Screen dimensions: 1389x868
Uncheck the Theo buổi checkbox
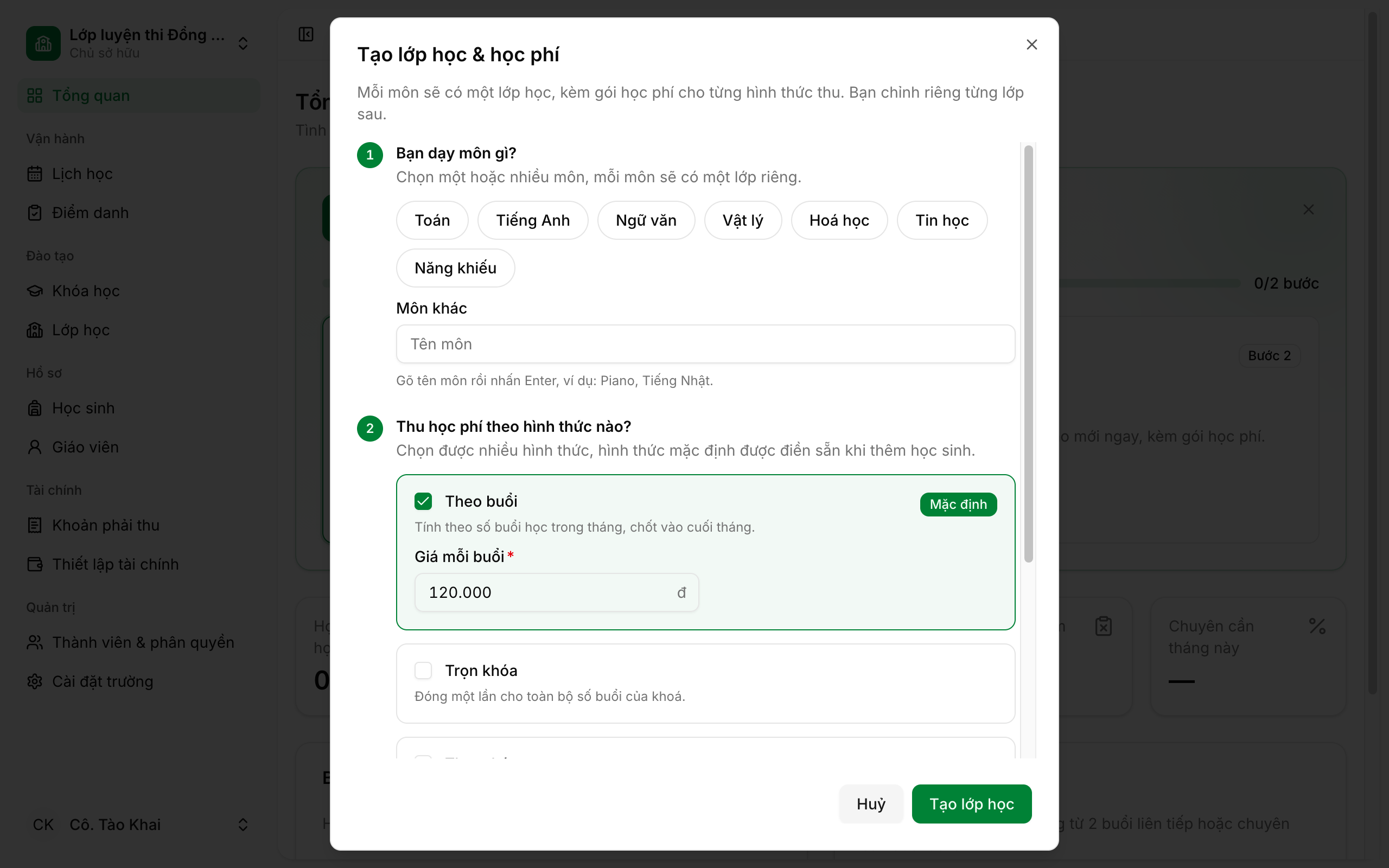pyautogui.click(x=423, y=501)
